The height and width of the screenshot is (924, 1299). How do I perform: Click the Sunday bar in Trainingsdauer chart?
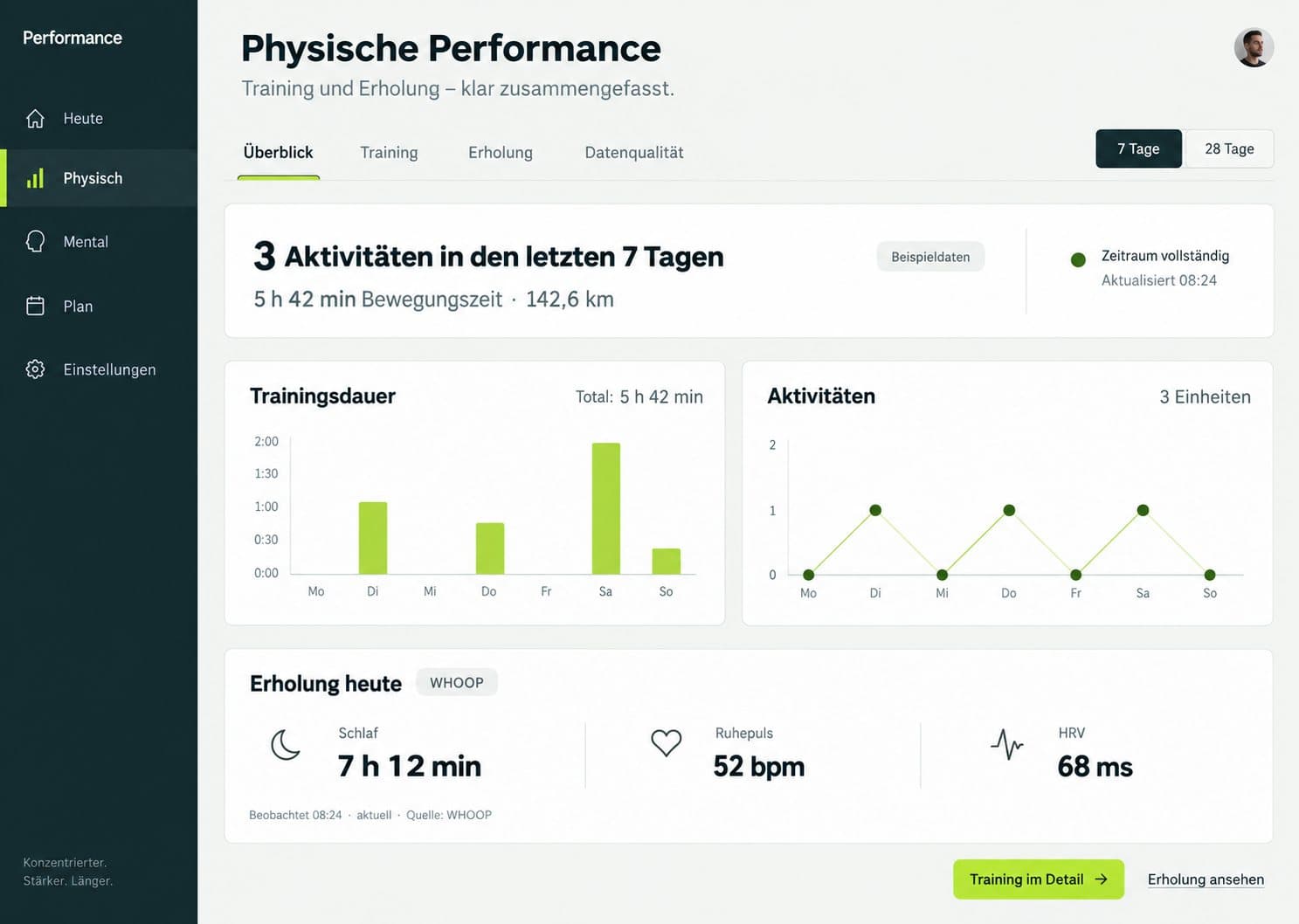667,561
